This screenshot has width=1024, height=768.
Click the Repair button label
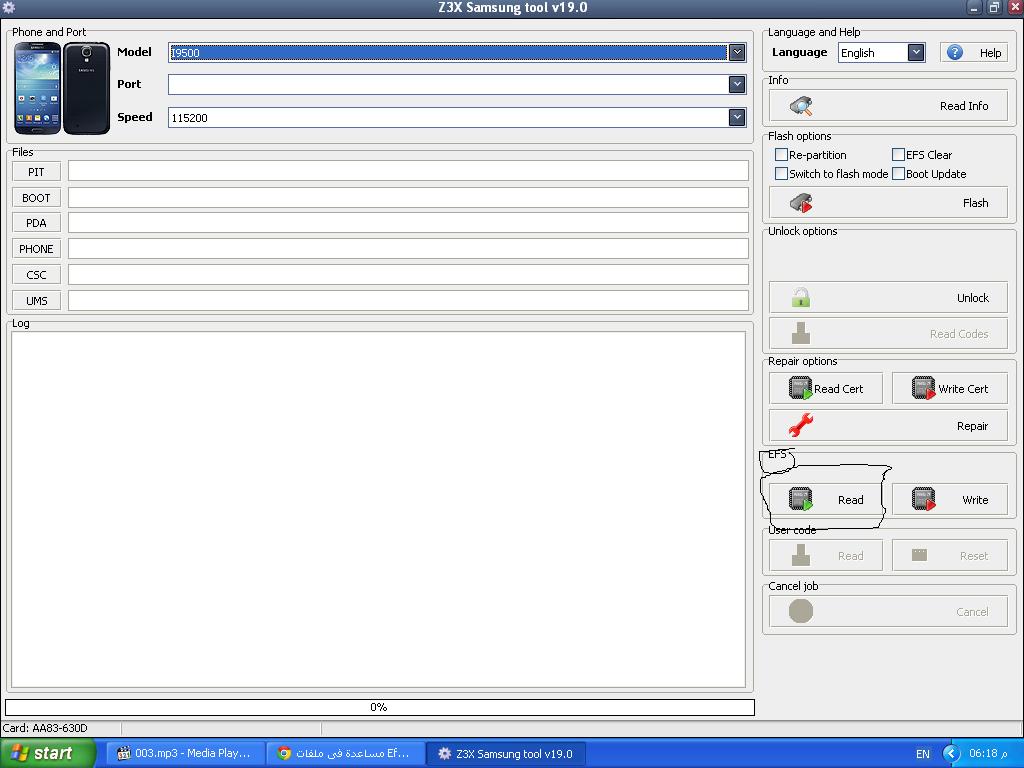point(972,426)
